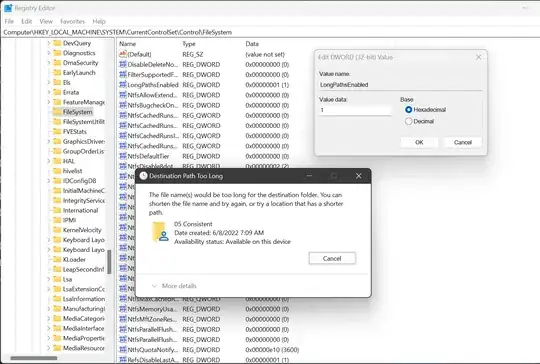Image resolution: width=540 pixels, height=364 pixels.
Task: Minimize the Destination Path Too Long dialog
Action: 309,176
